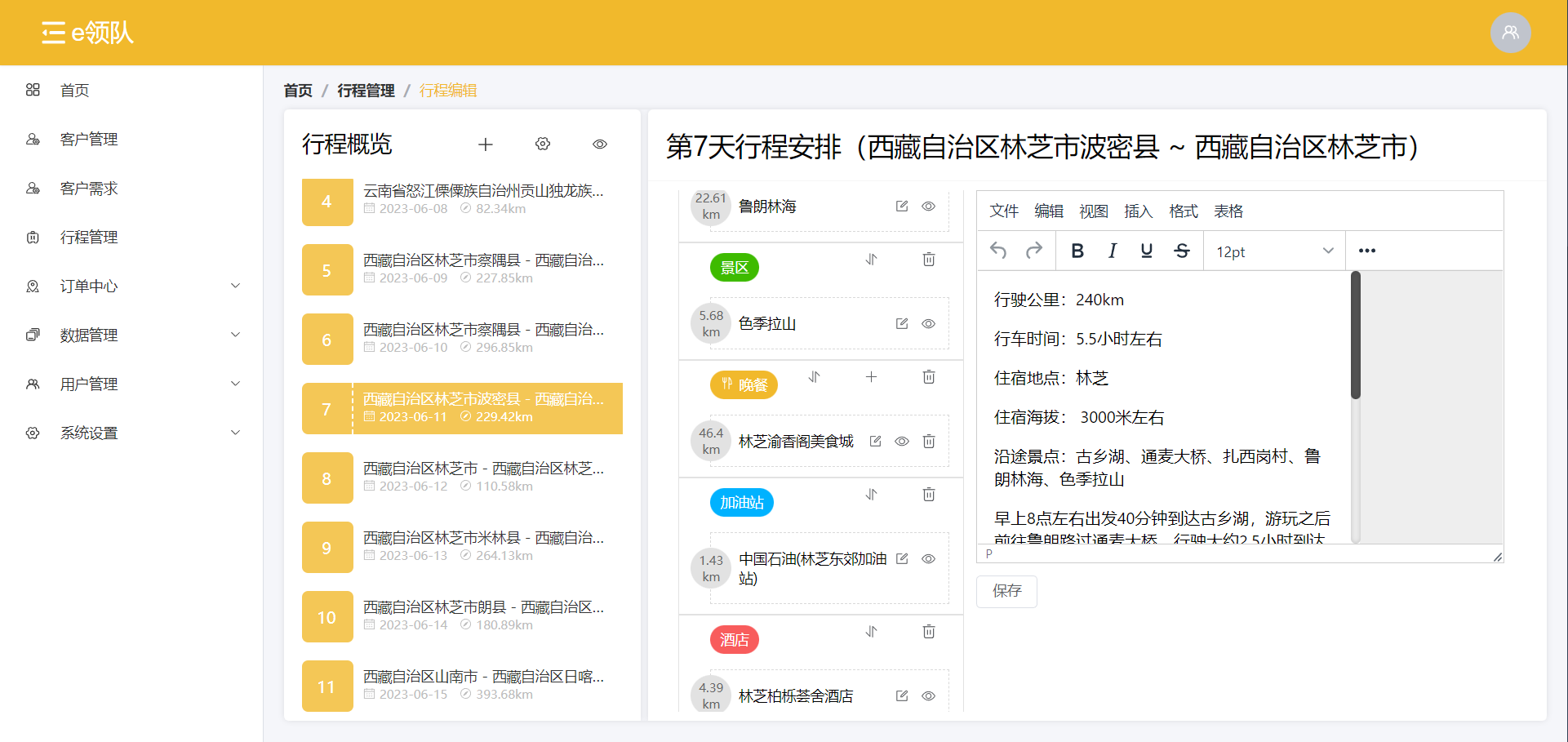Screen dimensions: 1568x742
Task: Expand the 订单中心 sidebar menu
Action: 131,287
